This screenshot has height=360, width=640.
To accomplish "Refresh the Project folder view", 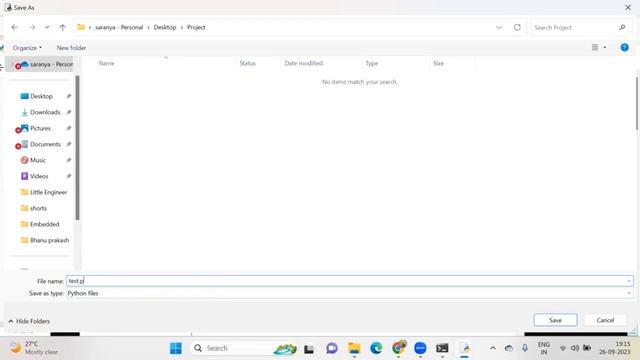I will tap(517, 27).
